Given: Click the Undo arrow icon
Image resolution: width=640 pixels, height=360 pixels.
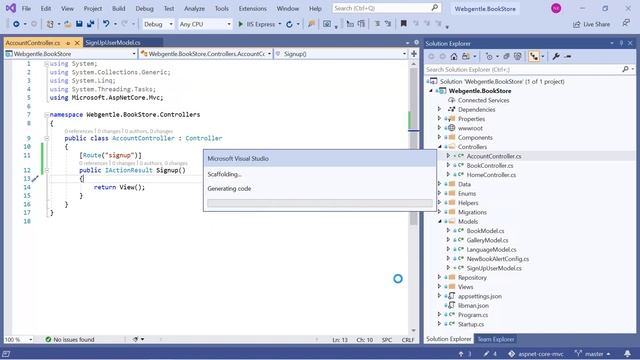Looking at the screenshot, I should (x=106, y=24).
